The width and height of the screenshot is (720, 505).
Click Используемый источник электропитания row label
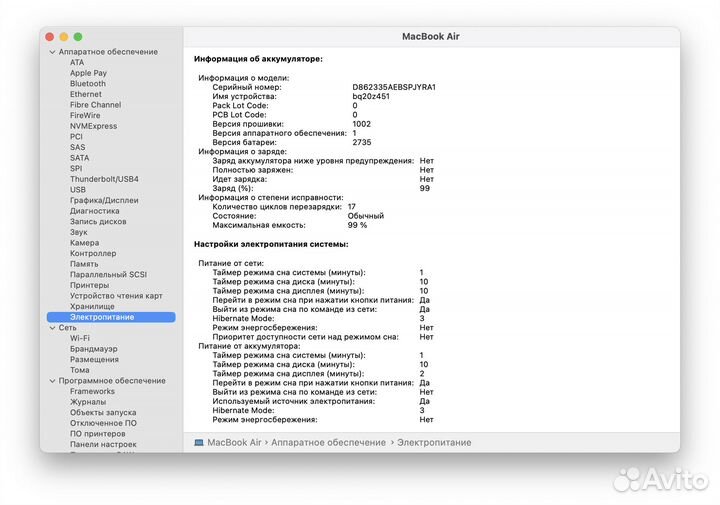point(294,401)
